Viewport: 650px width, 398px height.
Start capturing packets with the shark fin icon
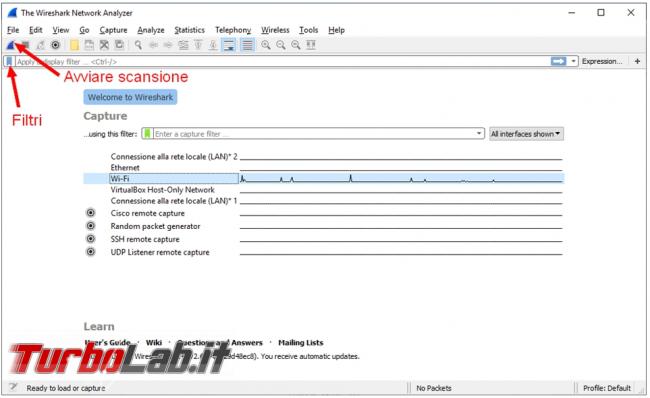click(x=11, y=44)
